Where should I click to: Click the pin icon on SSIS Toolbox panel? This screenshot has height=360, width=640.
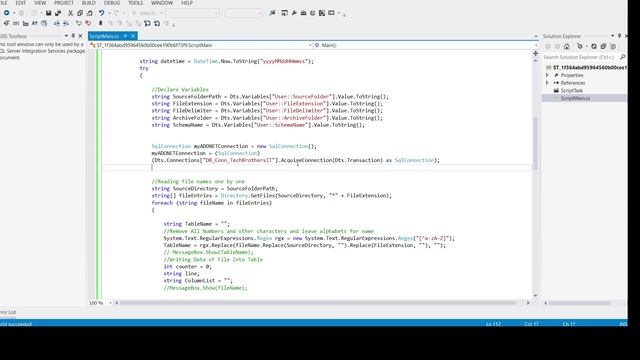pyautogui.click(x=73, y=36)
